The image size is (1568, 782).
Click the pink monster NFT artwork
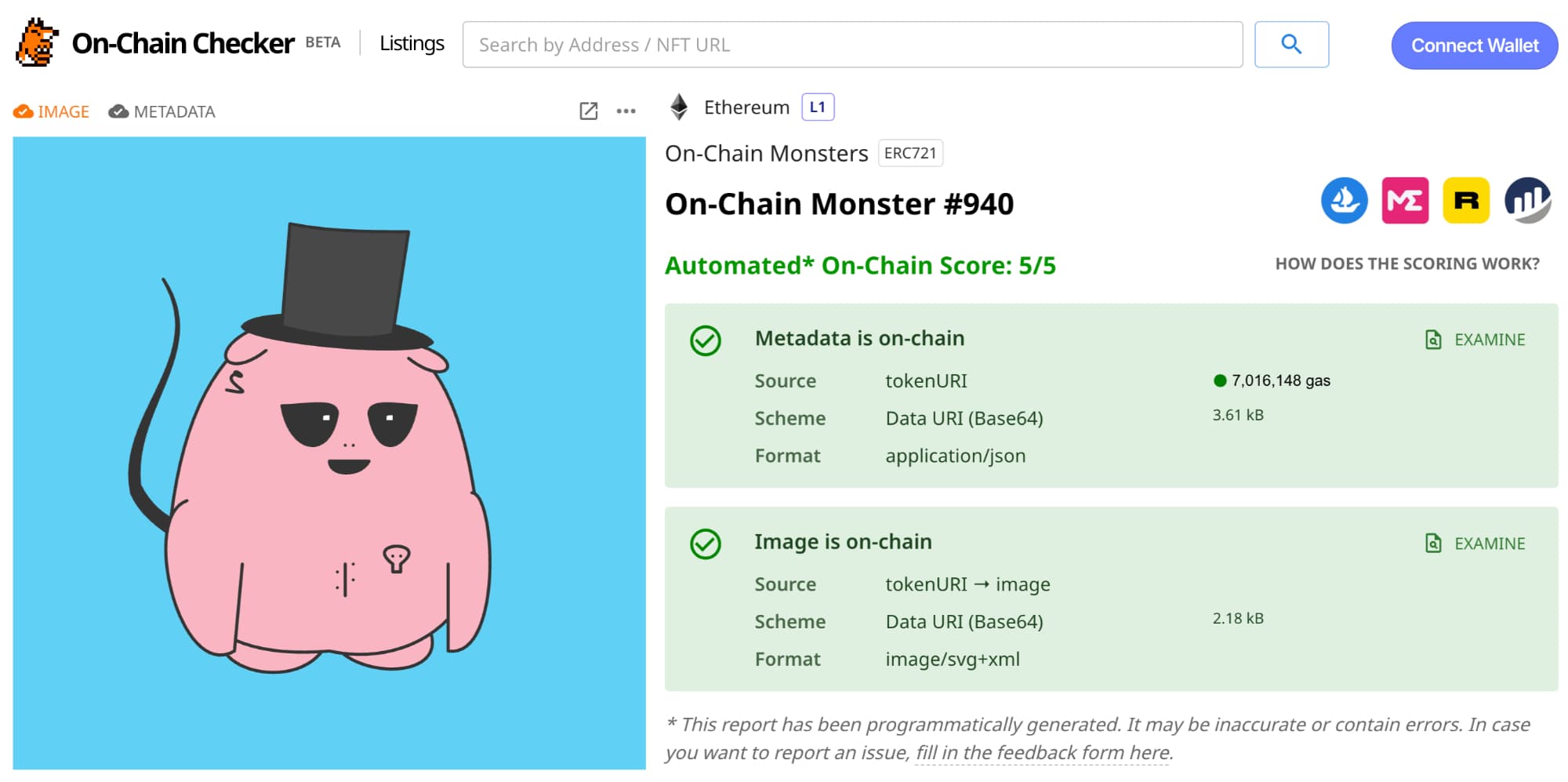click(329, 455)
